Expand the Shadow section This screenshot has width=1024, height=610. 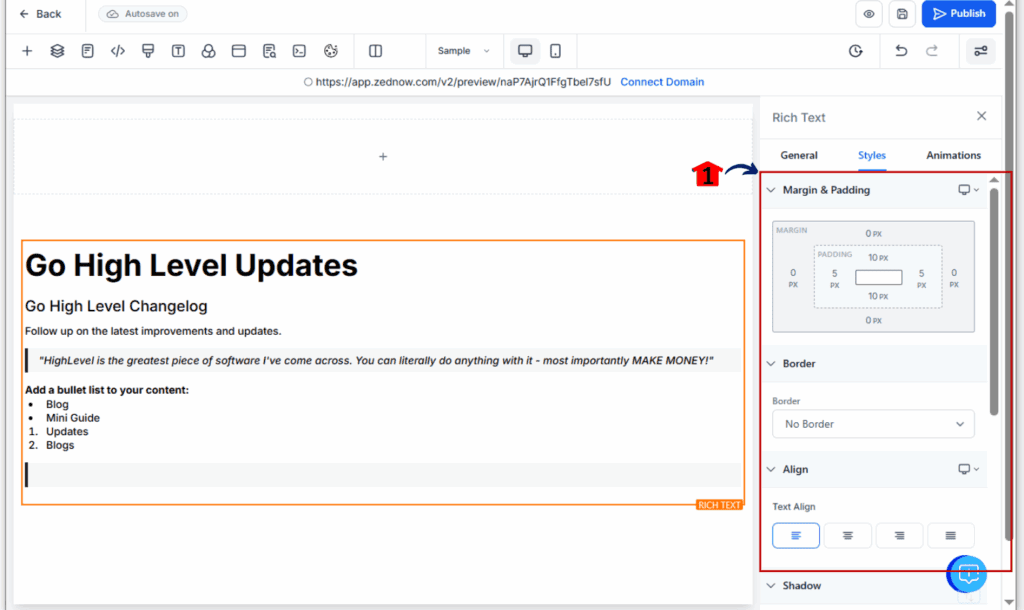coord(771,586)
